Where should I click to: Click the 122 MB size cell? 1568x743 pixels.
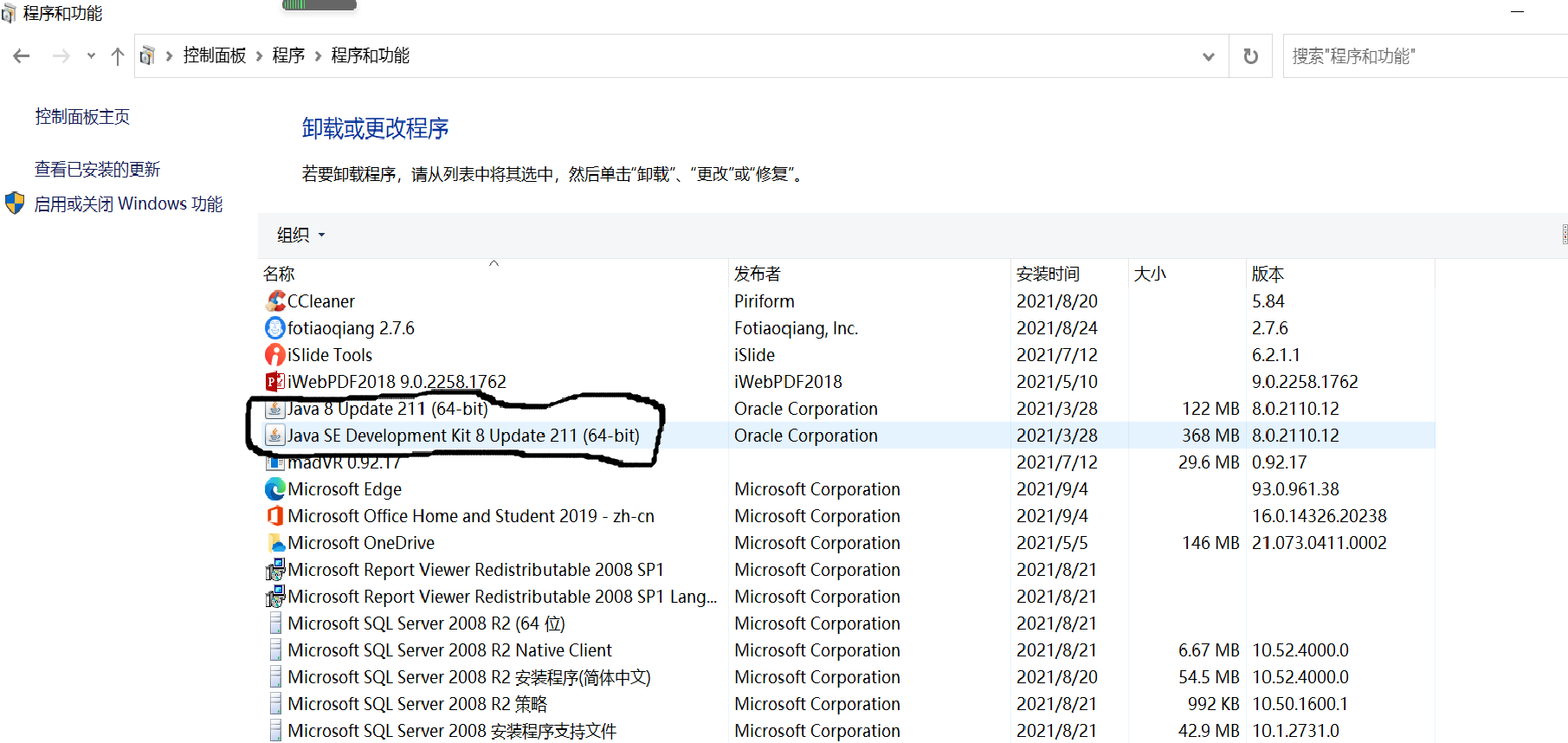tap(1210, 409)
